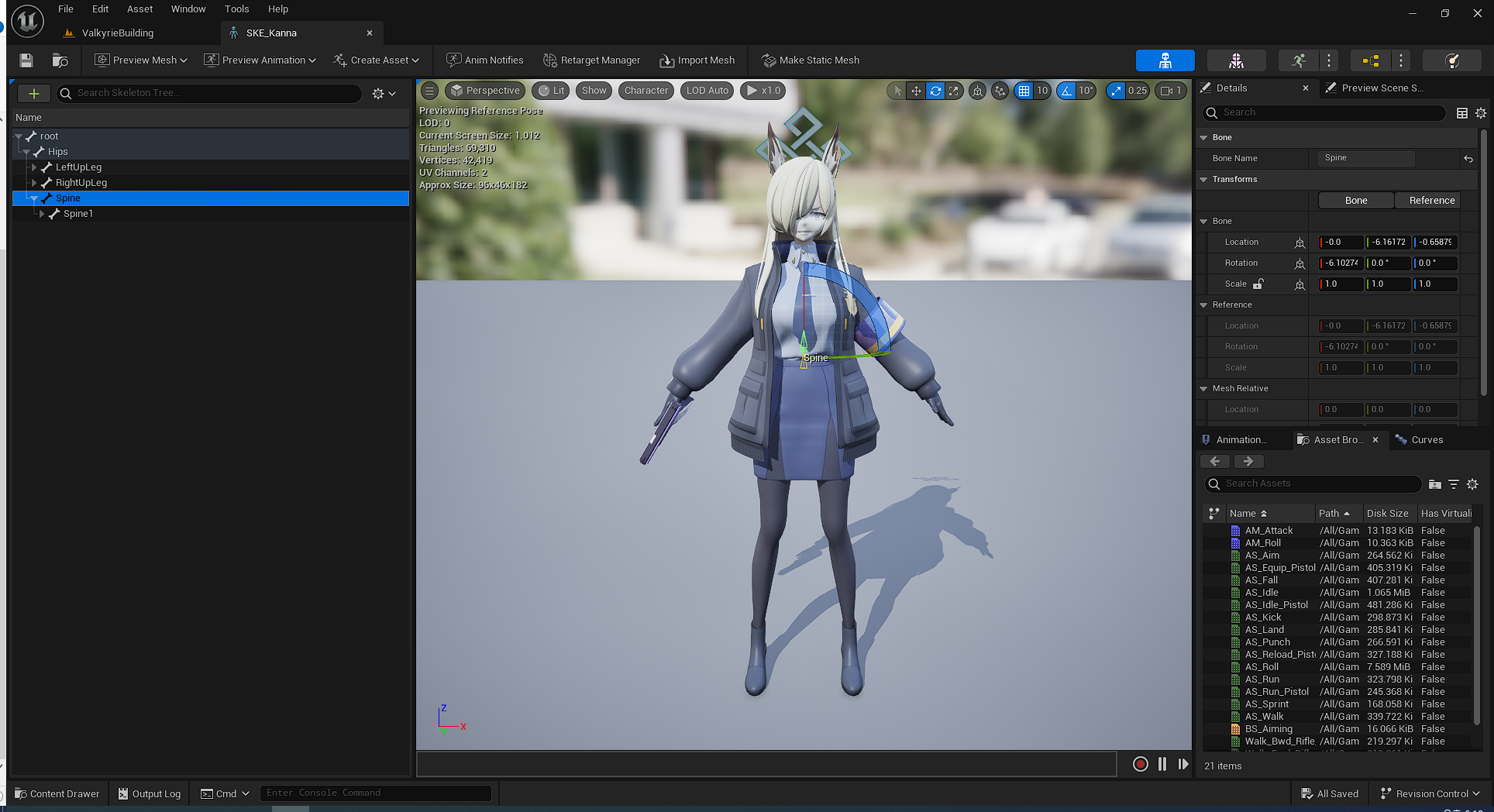The height and width of the screenshot is (812, 1494).
Task: Click the Enter Console Command field
Action: [376, 793]
